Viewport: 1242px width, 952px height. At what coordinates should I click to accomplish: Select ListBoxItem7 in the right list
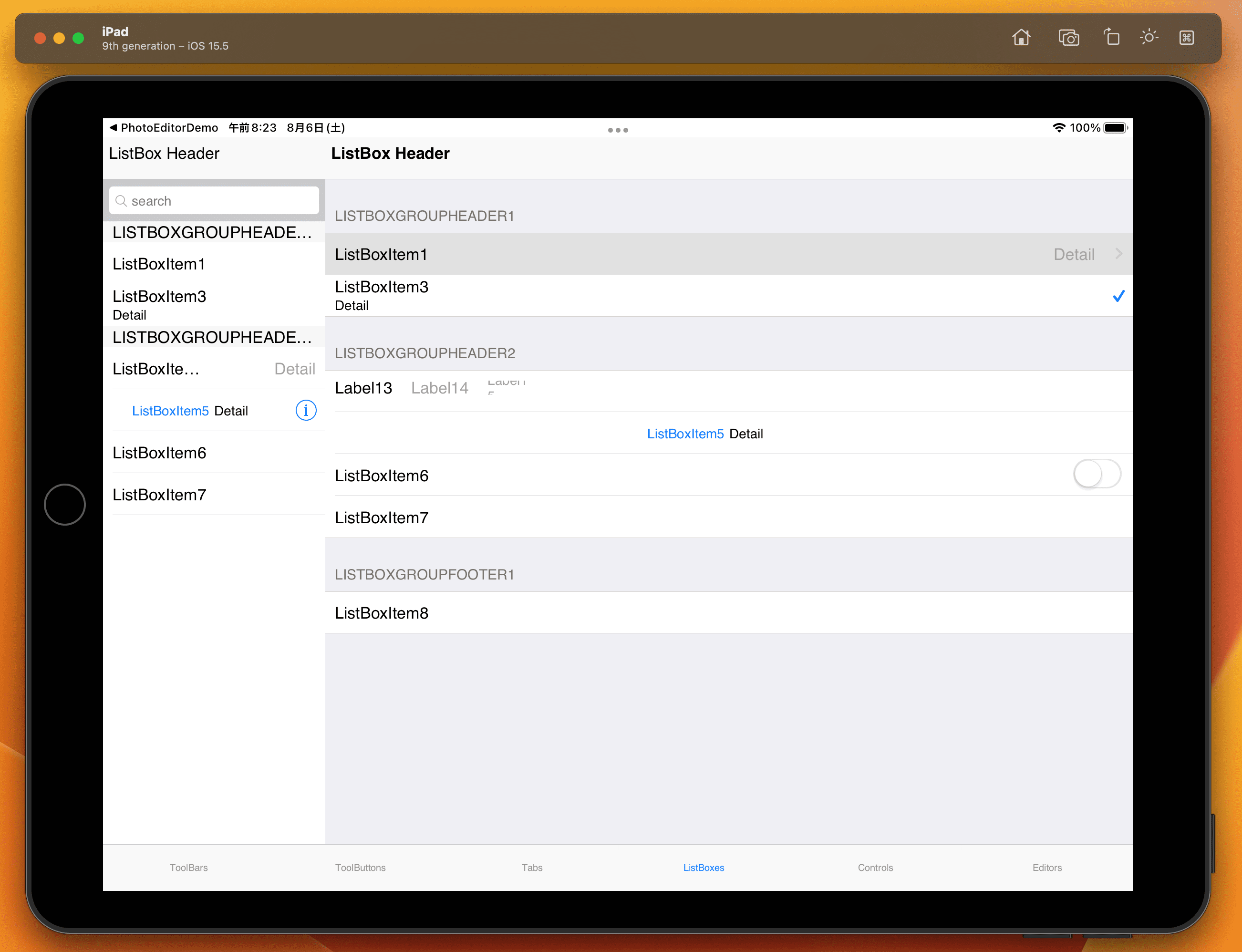click(729, 517)
